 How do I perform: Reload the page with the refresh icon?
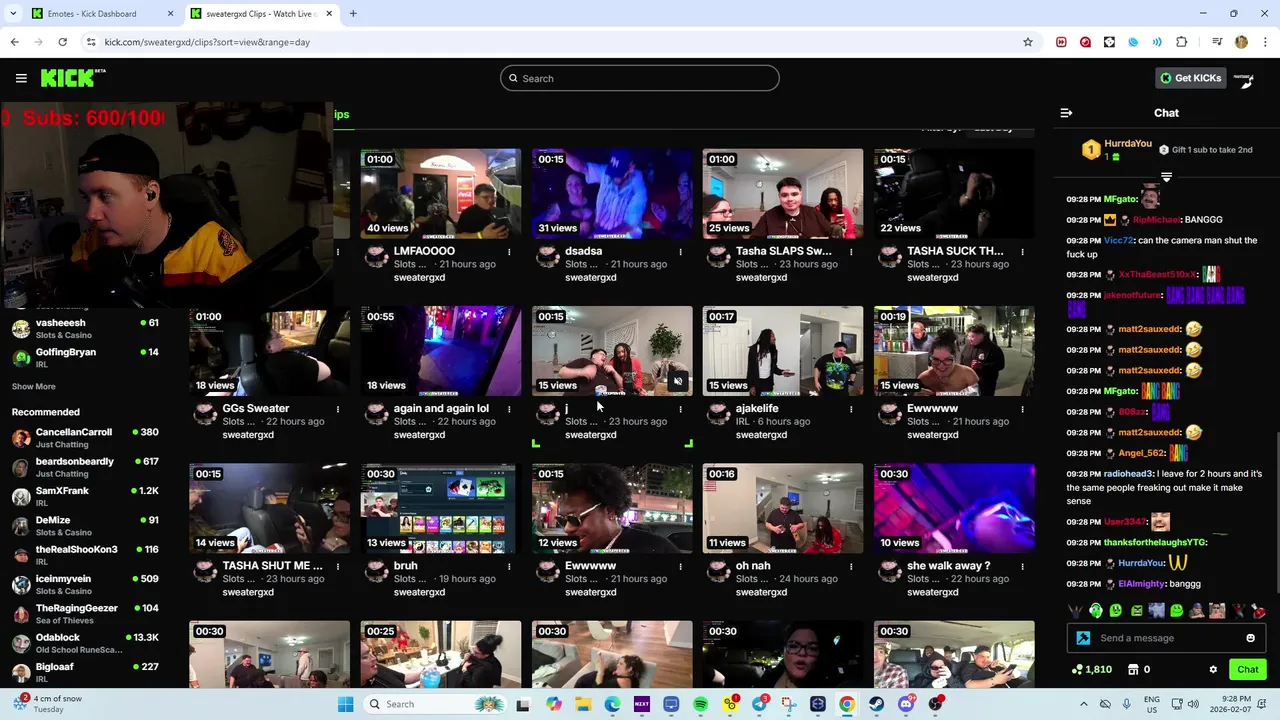click(62, 42)
